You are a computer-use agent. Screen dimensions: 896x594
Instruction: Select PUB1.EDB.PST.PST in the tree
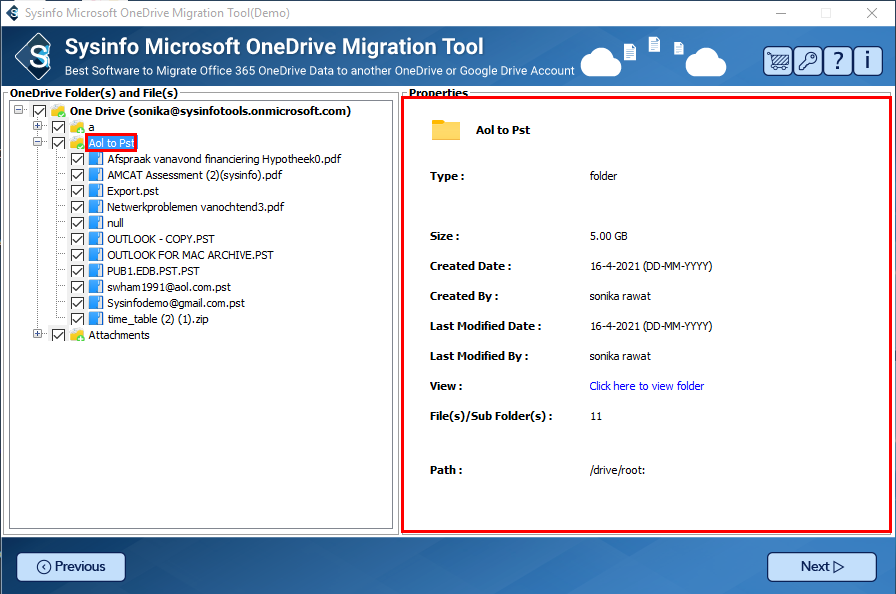[x=153, y=271]
